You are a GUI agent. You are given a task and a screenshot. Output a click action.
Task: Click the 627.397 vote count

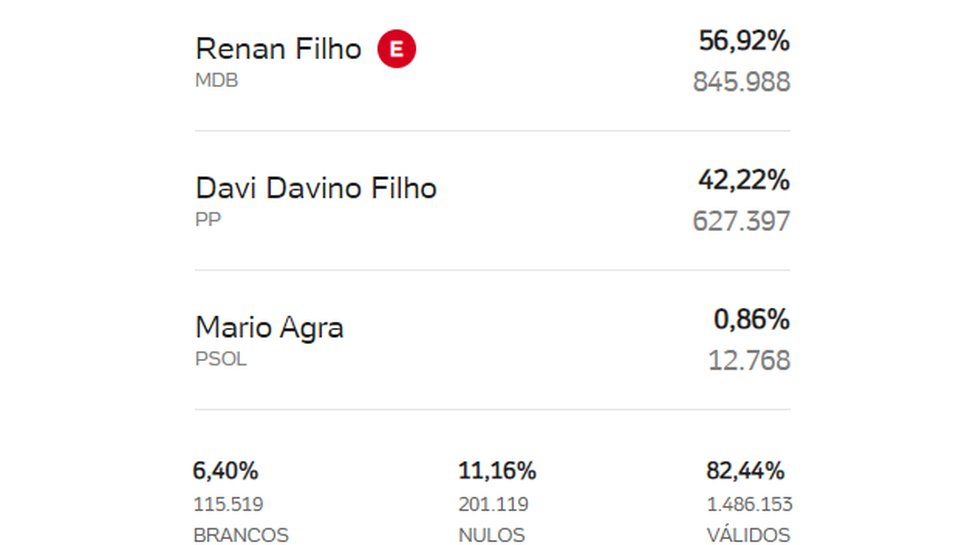[741, 221]
